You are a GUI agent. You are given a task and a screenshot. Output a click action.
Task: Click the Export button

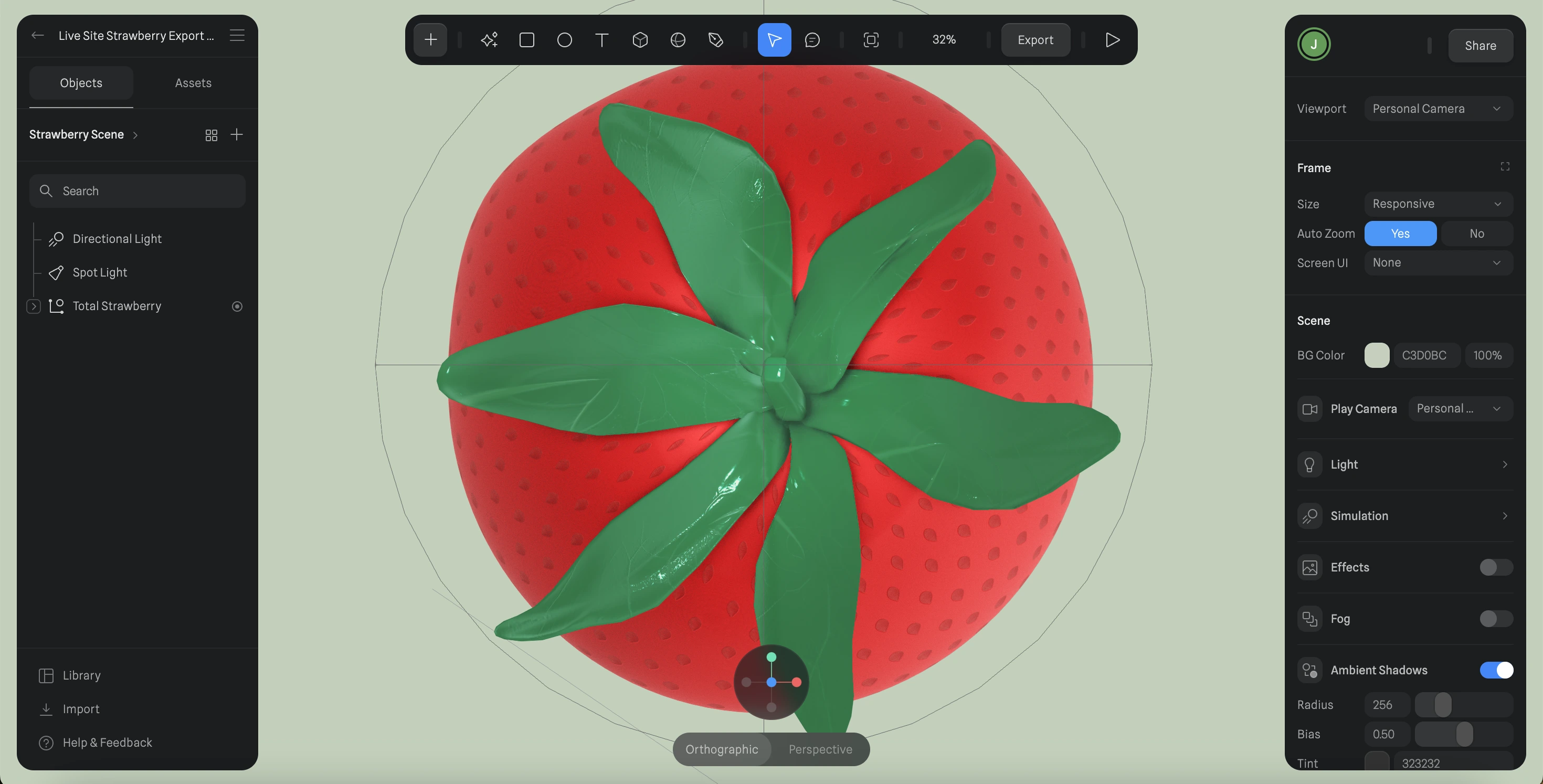[x=1035, y=39]
